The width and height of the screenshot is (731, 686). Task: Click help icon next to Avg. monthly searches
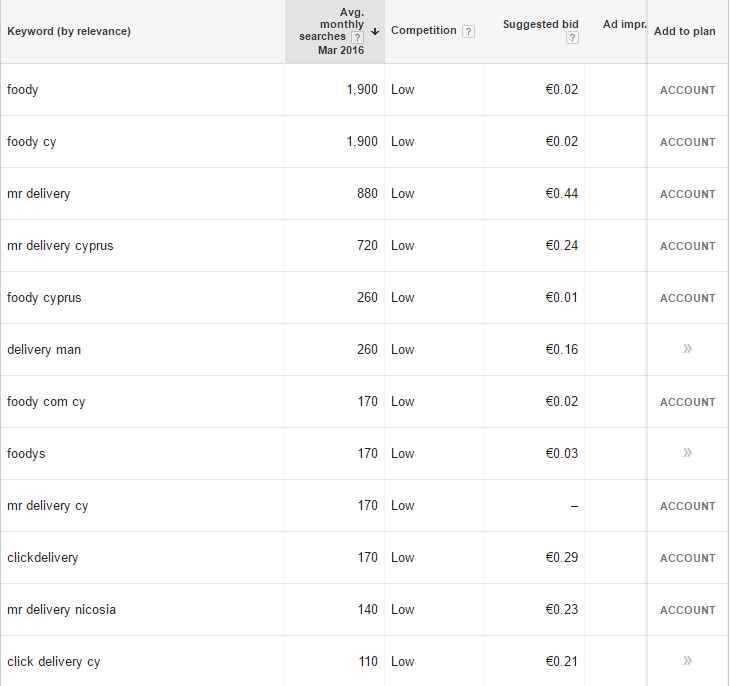pyautogui.click(x=357, y=37)
